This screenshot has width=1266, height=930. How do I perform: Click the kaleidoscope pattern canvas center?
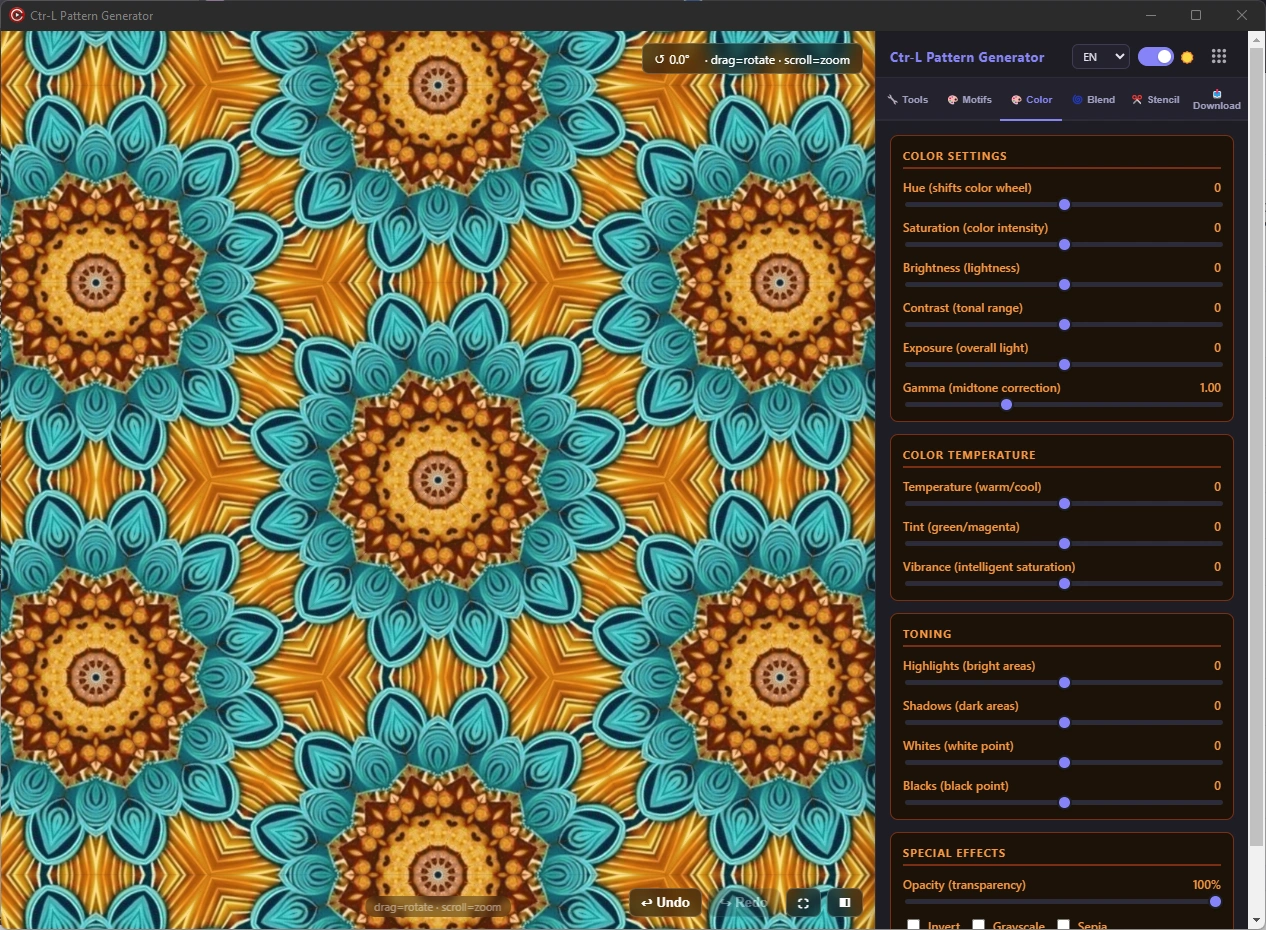pos(438,480)
